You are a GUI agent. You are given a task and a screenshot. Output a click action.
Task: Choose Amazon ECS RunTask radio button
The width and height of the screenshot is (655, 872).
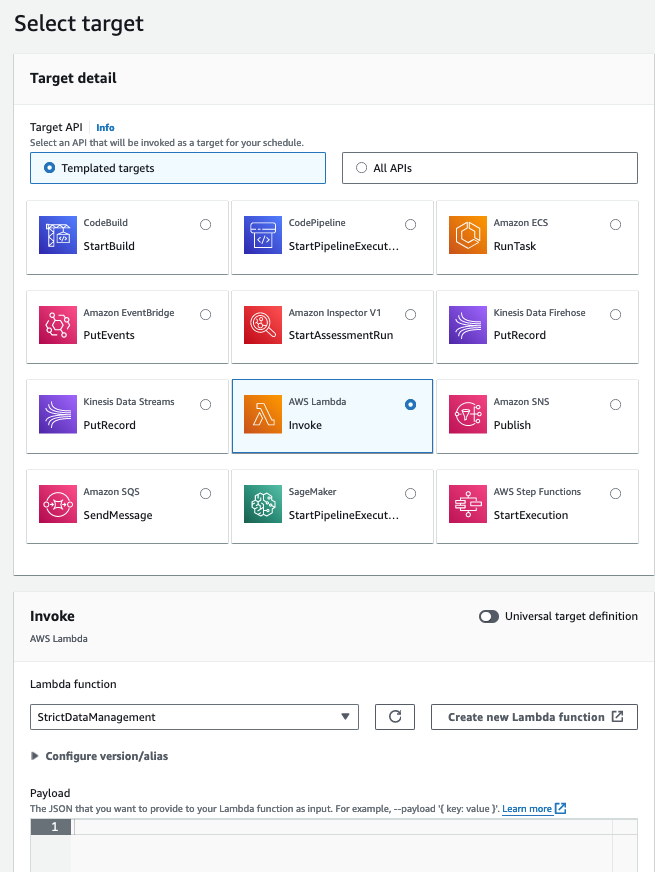616,225
